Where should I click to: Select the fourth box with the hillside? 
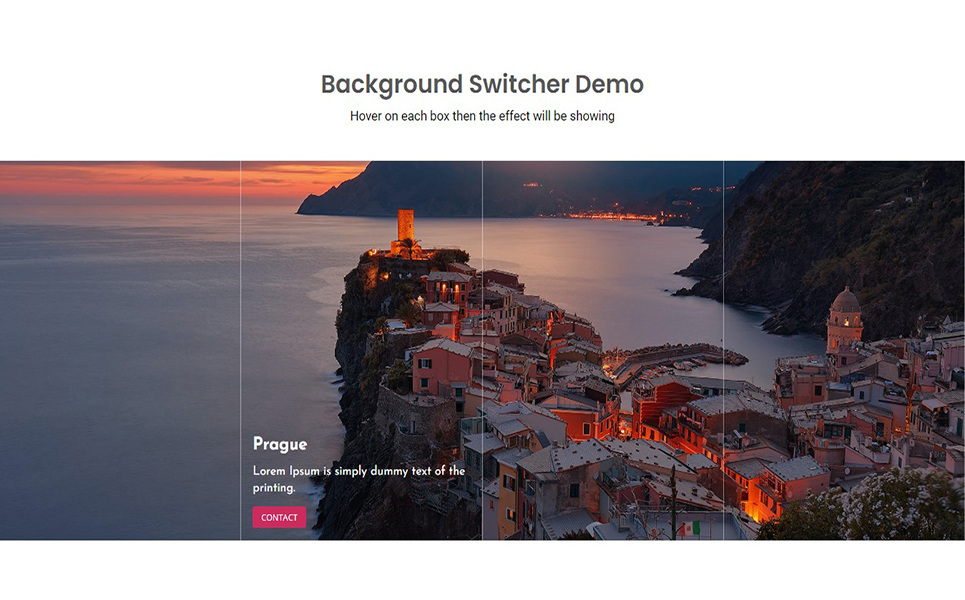(844, 350)
